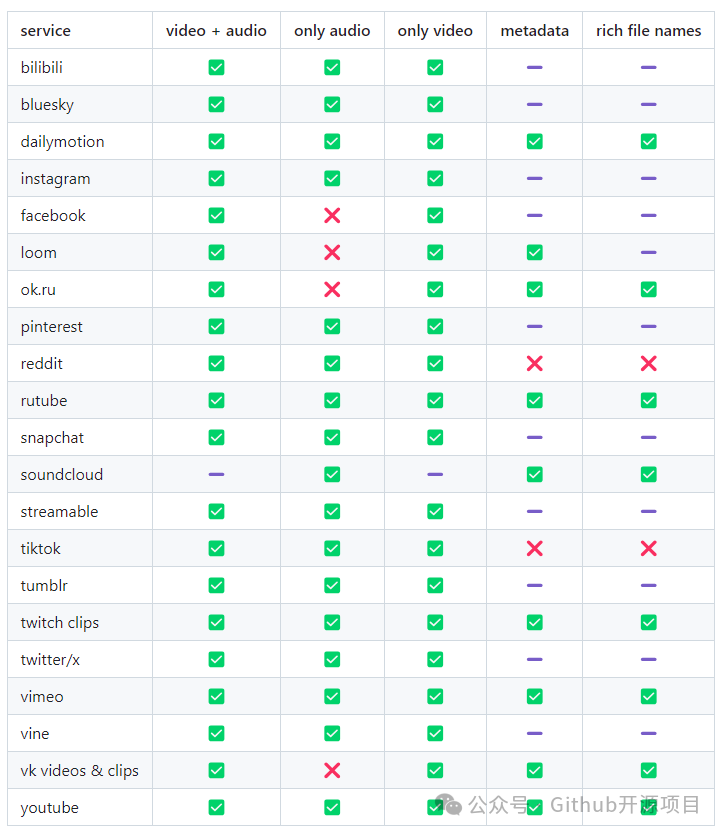Select the "instagram" service name
This screenshot has width=724, height=834.
pos(55,179)
